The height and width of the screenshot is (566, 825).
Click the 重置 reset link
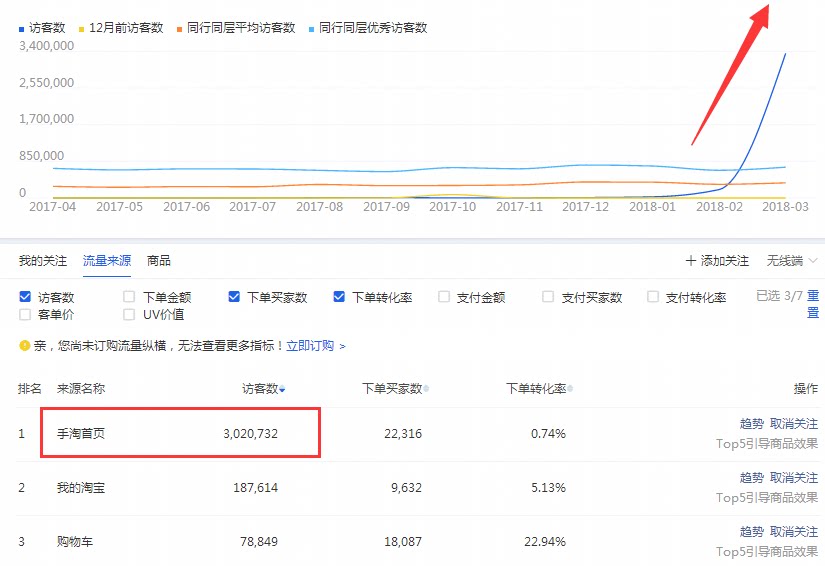pos(813,304)
